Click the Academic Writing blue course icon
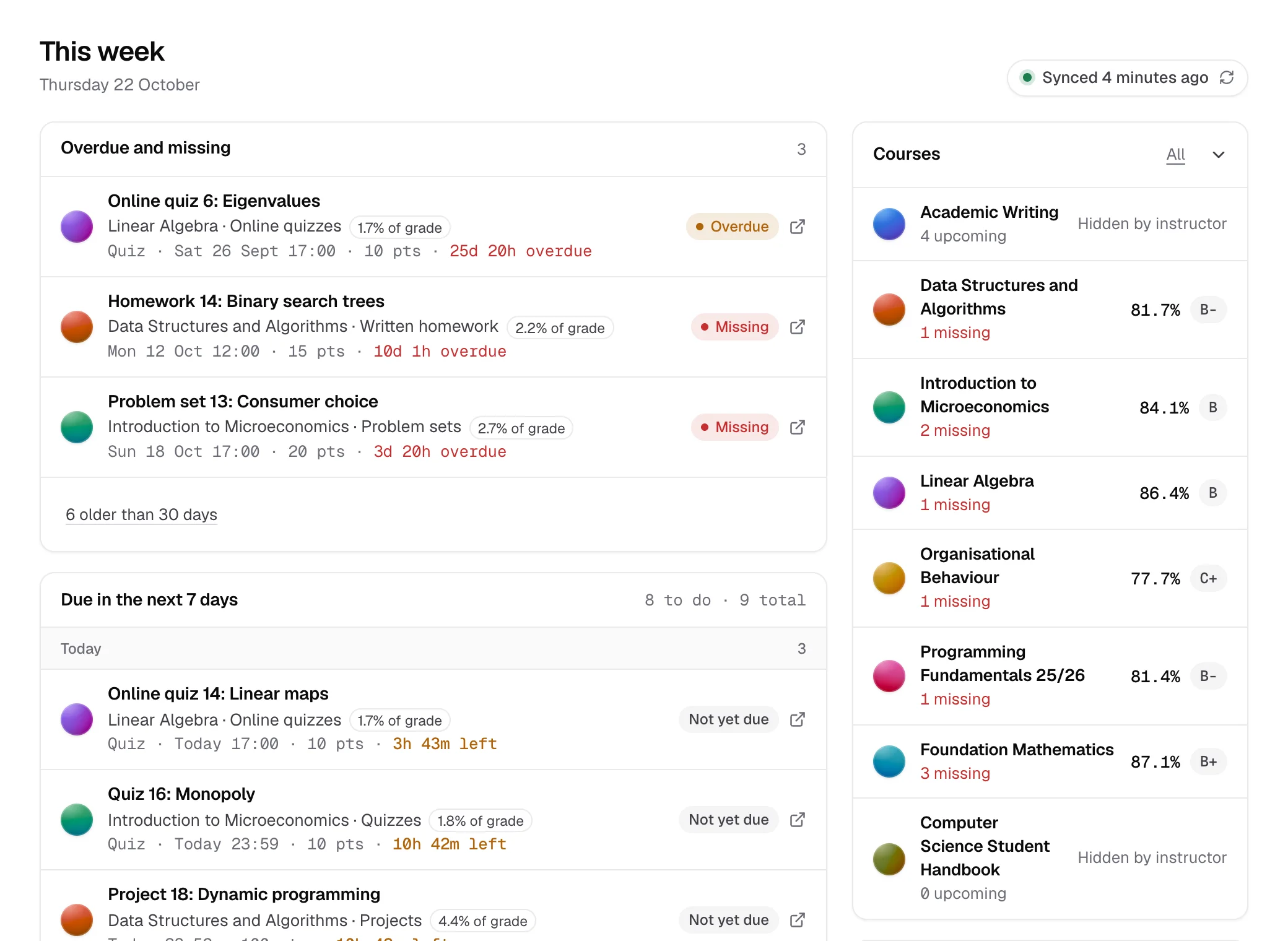This screenshot has width=1288, height=941. pyautogui.click(x=889, y=224)
